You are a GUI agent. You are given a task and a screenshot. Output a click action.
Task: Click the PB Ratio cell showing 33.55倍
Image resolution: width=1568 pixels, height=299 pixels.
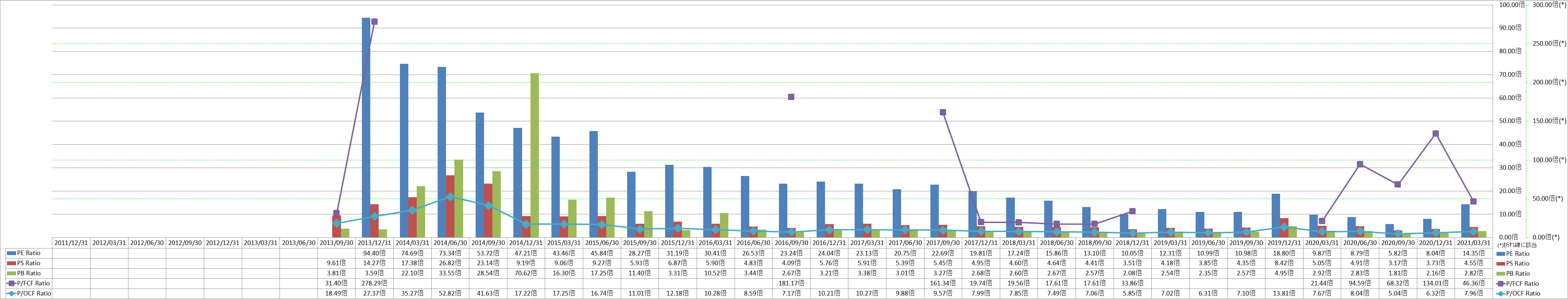pos(451,274)
